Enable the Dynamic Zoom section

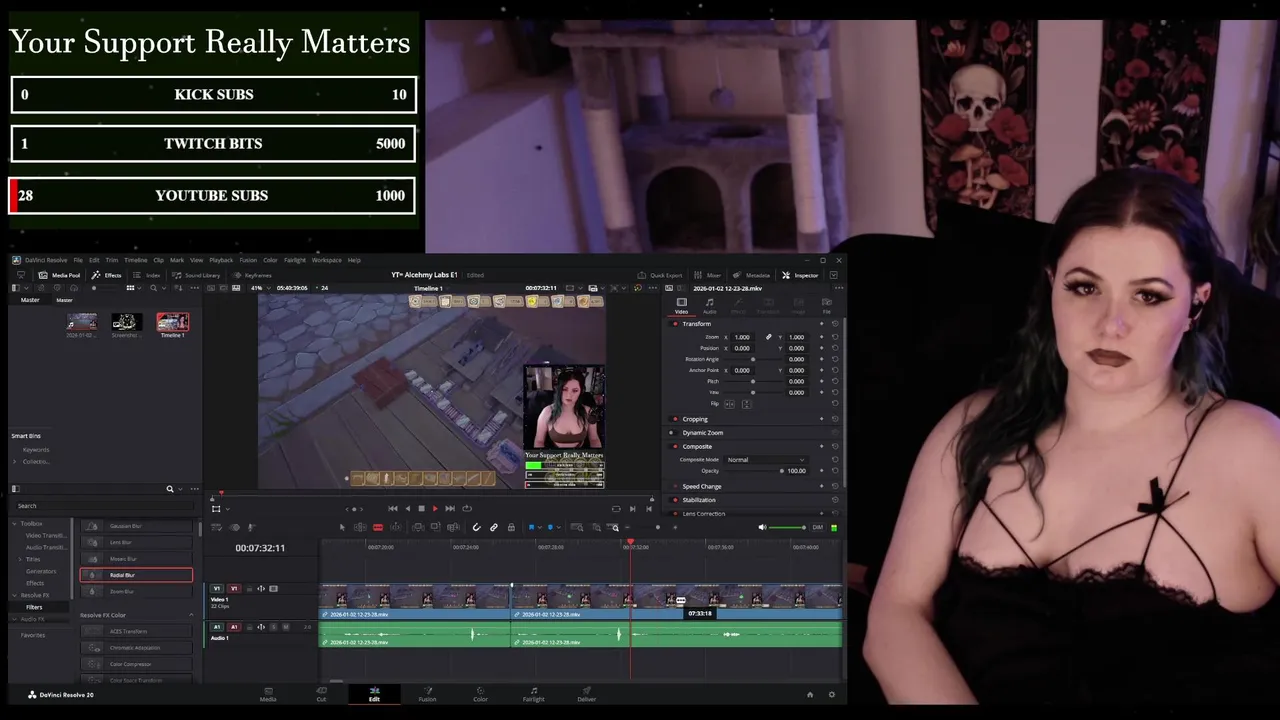pos(671,433)
